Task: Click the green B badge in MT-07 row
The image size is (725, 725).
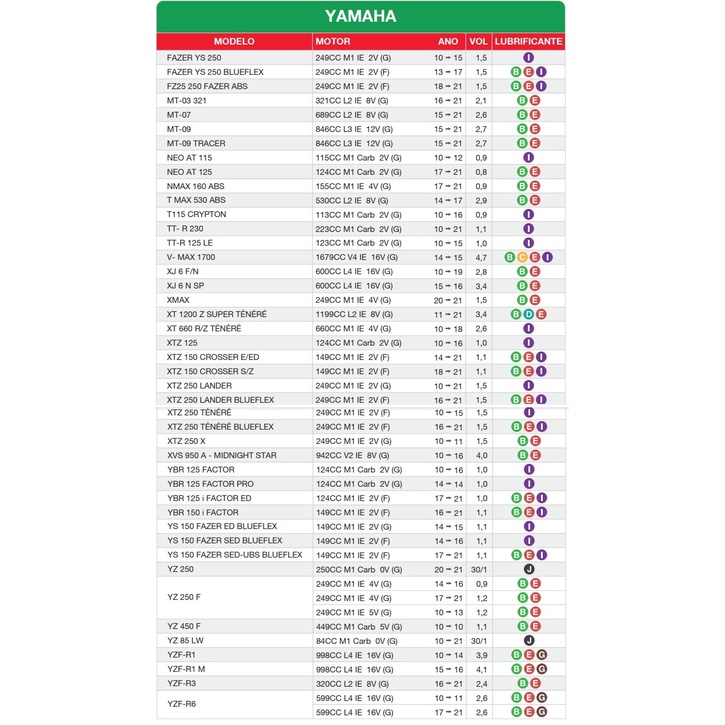Action: point(522,115)
